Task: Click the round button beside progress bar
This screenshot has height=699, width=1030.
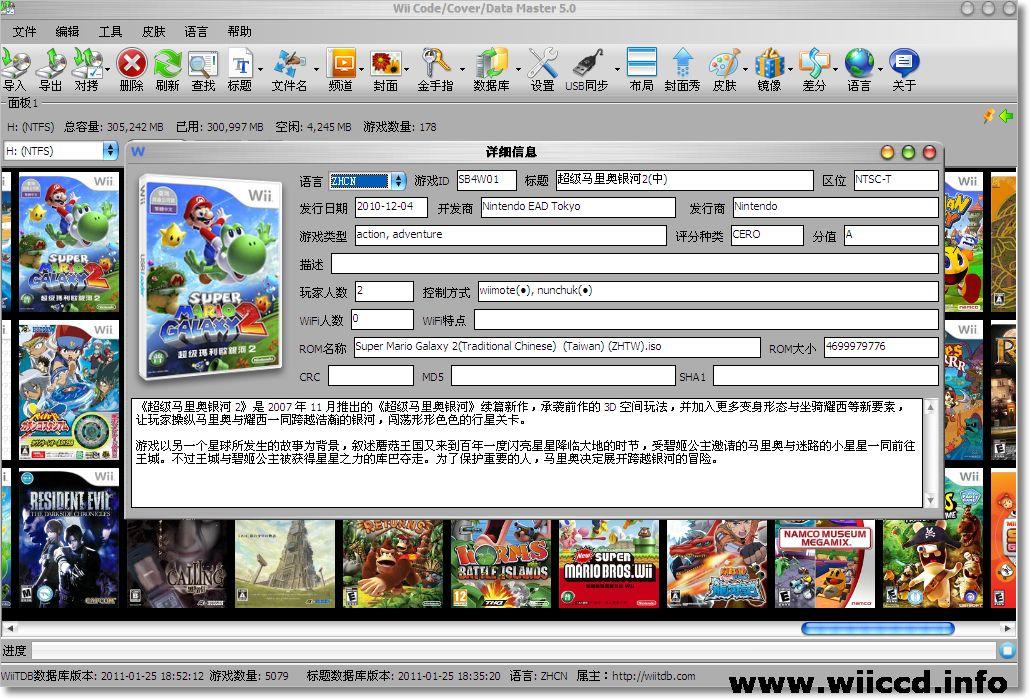Action: tap(1007, 650)
